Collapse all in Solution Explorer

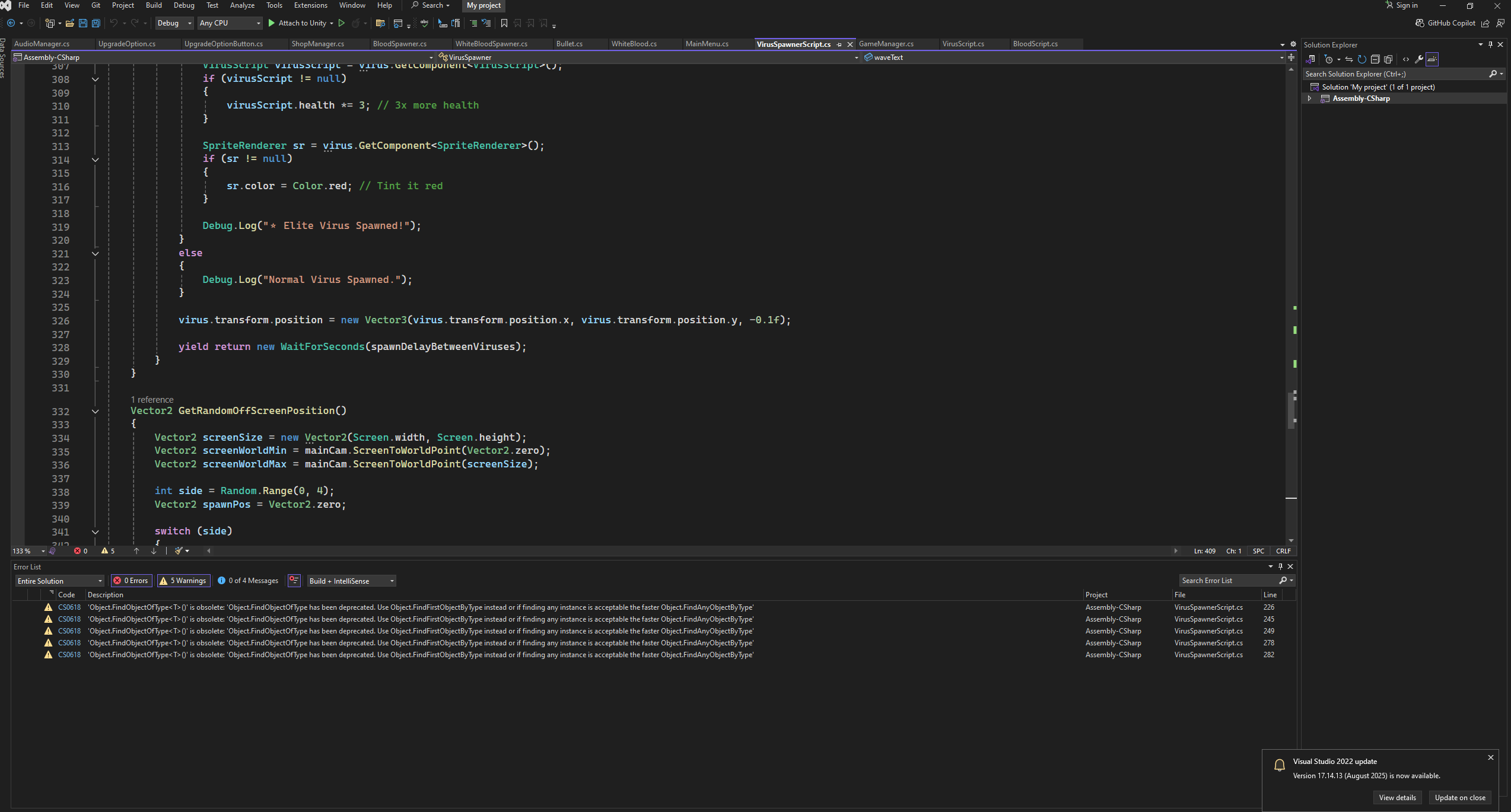pyautogui.click(x=1375, y=59)
